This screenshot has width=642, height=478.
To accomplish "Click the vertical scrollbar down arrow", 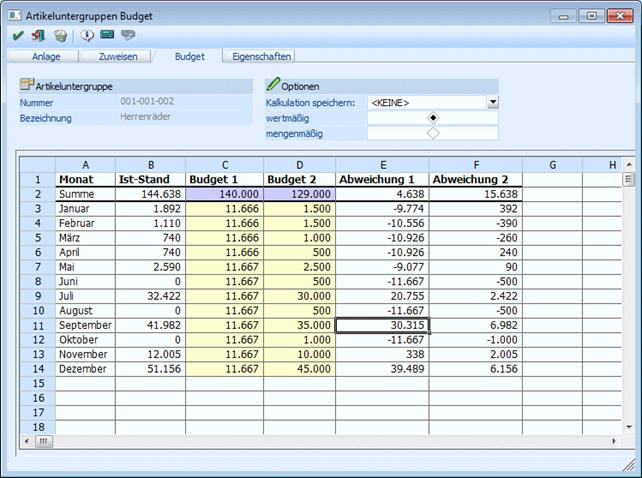I will coord(628,426).
